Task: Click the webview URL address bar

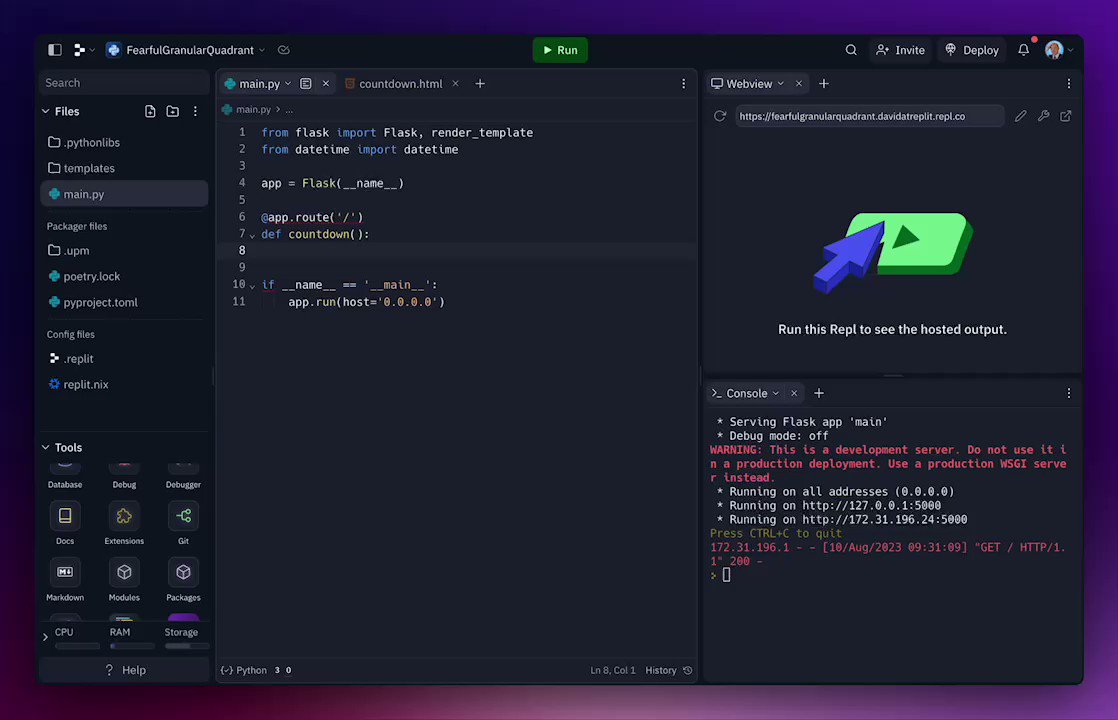Action: click(x=869, y=115)
